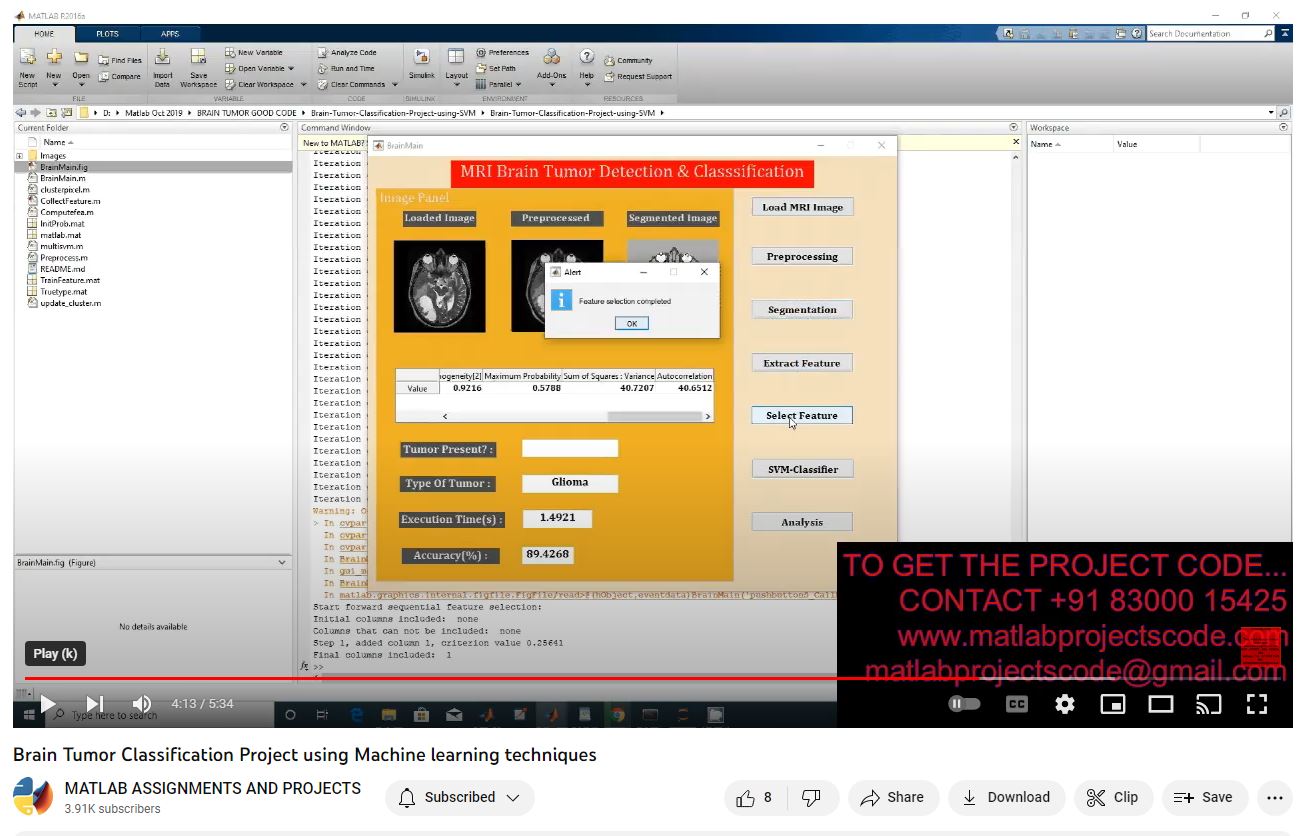This screenshot has height=836, width=1308.
Task: Open the more actions ellipsis menu
Action: pyautogui.click(x=1274, y=797)
